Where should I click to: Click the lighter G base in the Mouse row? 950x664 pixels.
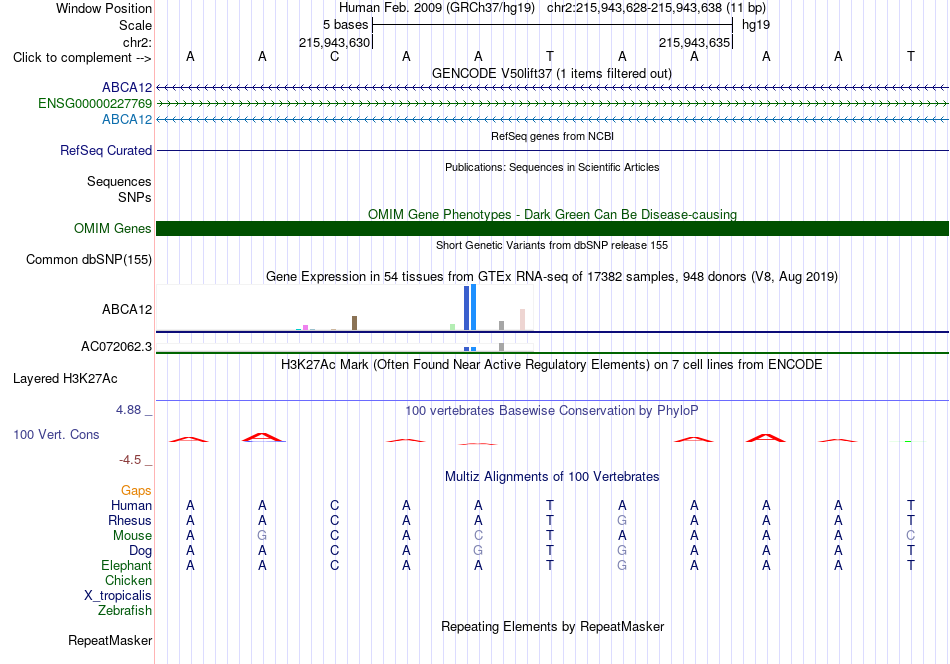click(x=262, y=536)
